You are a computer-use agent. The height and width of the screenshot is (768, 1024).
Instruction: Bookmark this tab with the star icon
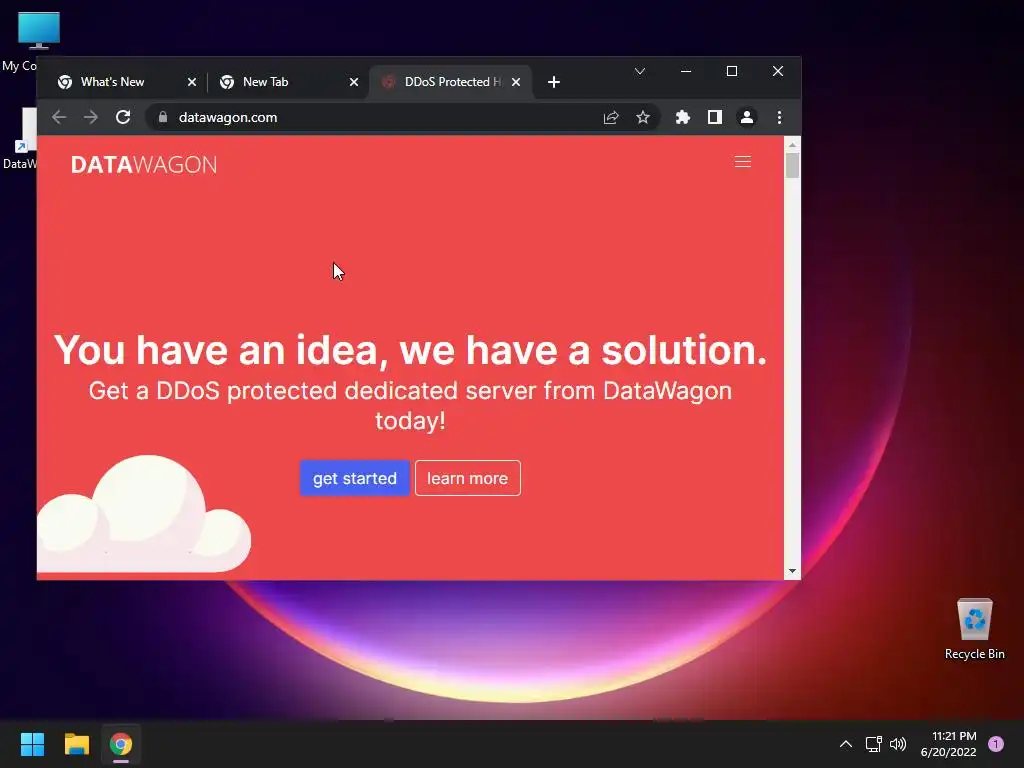coord(643,118)
